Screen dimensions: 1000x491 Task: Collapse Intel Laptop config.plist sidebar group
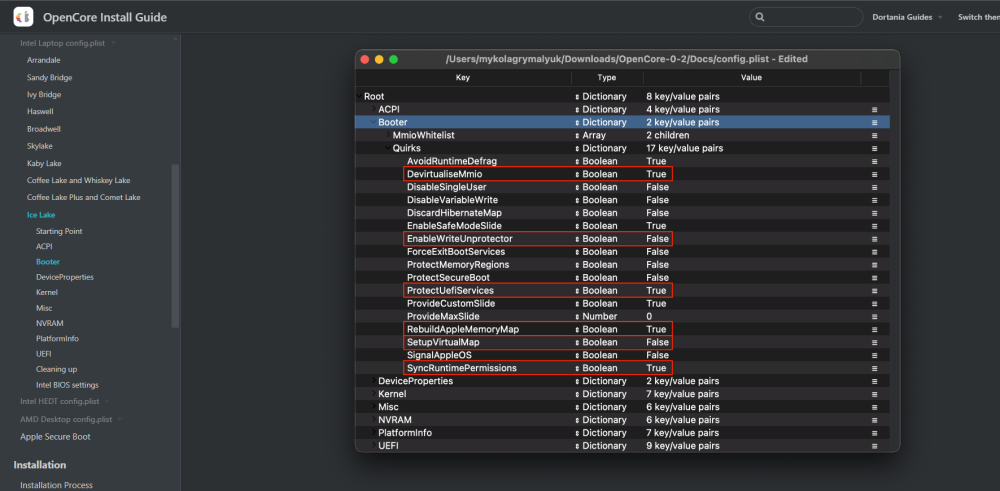pos(68,43)
